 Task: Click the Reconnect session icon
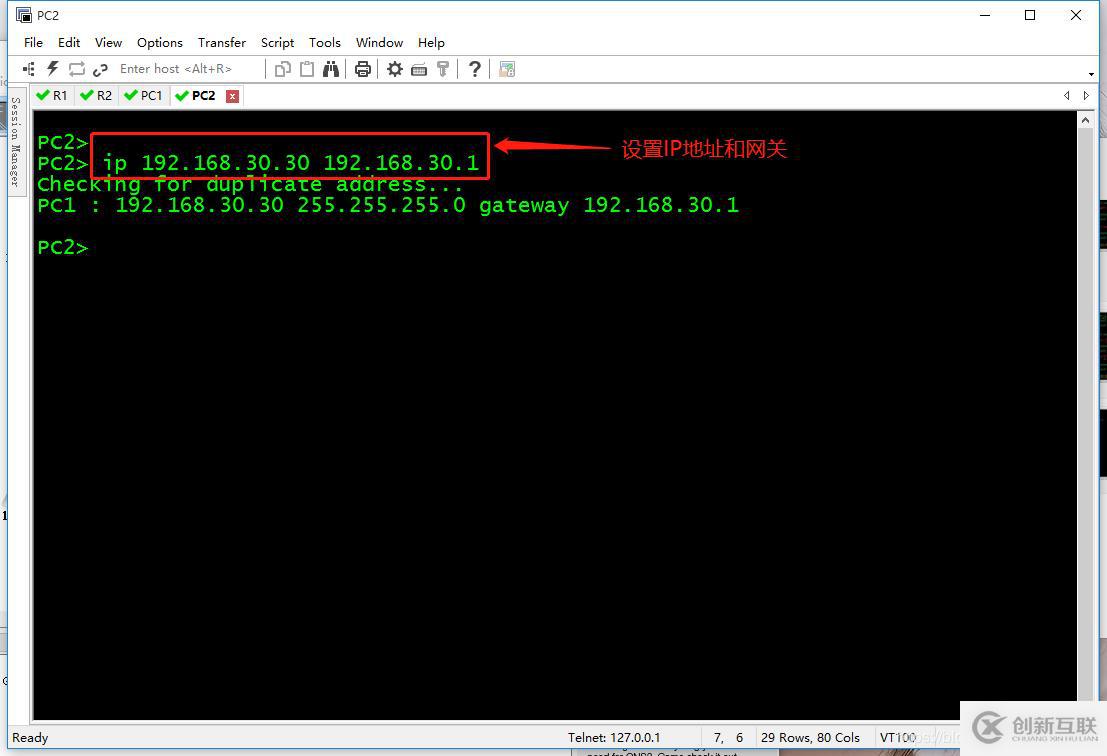77,69
